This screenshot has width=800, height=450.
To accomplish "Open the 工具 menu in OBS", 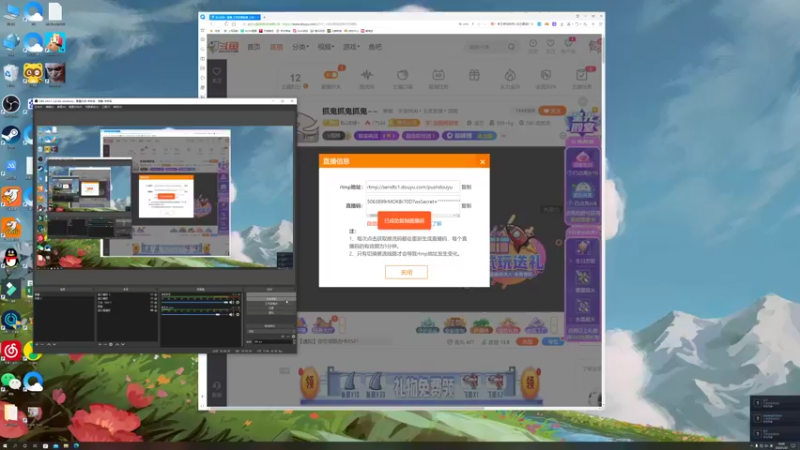I will pyautogui.click(x=106, y=107).
